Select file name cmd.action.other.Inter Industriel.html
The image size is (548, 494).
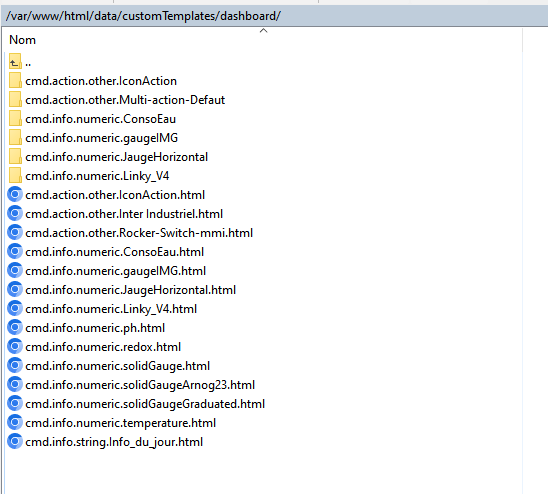[x=124, y=214]
